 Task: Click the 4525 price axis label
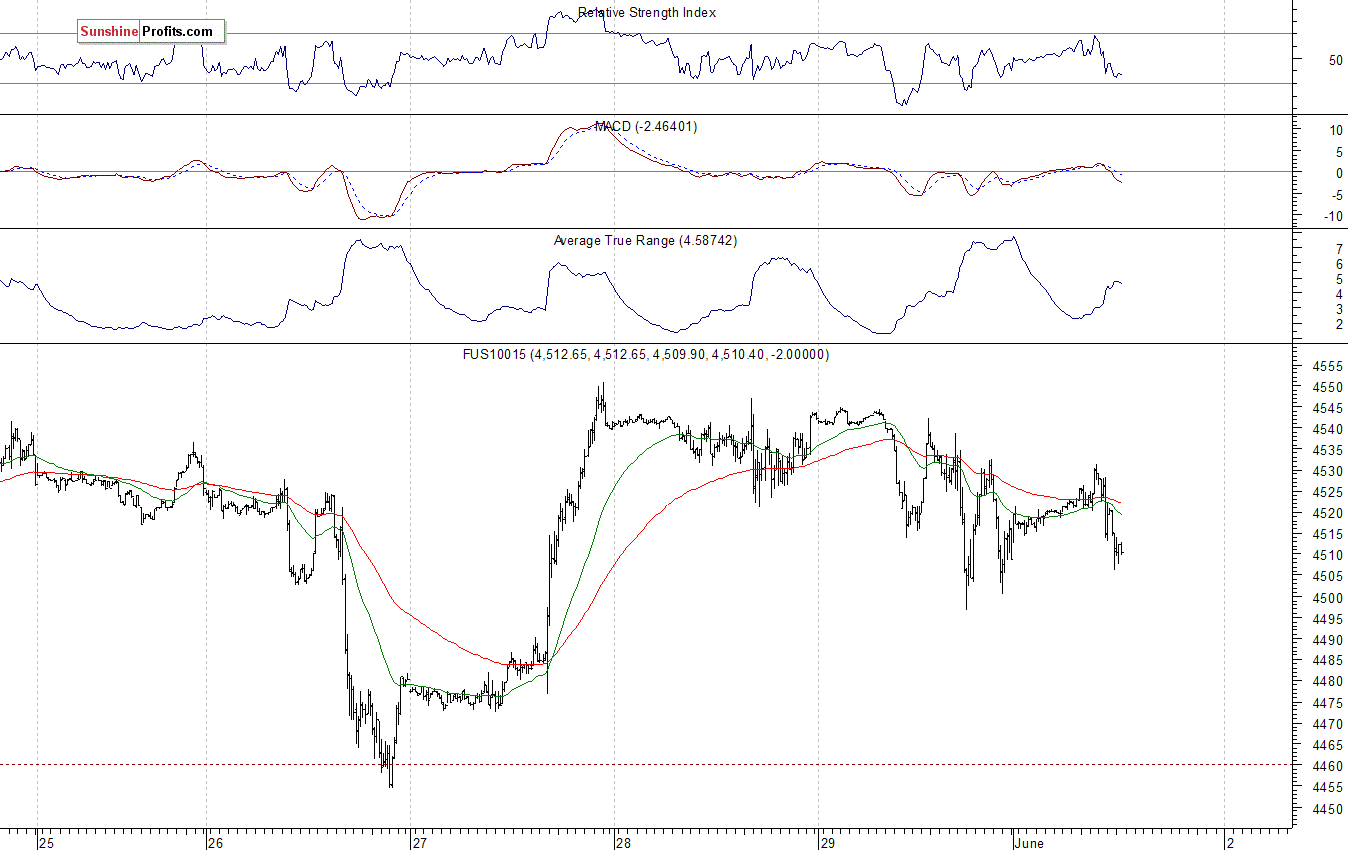coord(1326,493)
